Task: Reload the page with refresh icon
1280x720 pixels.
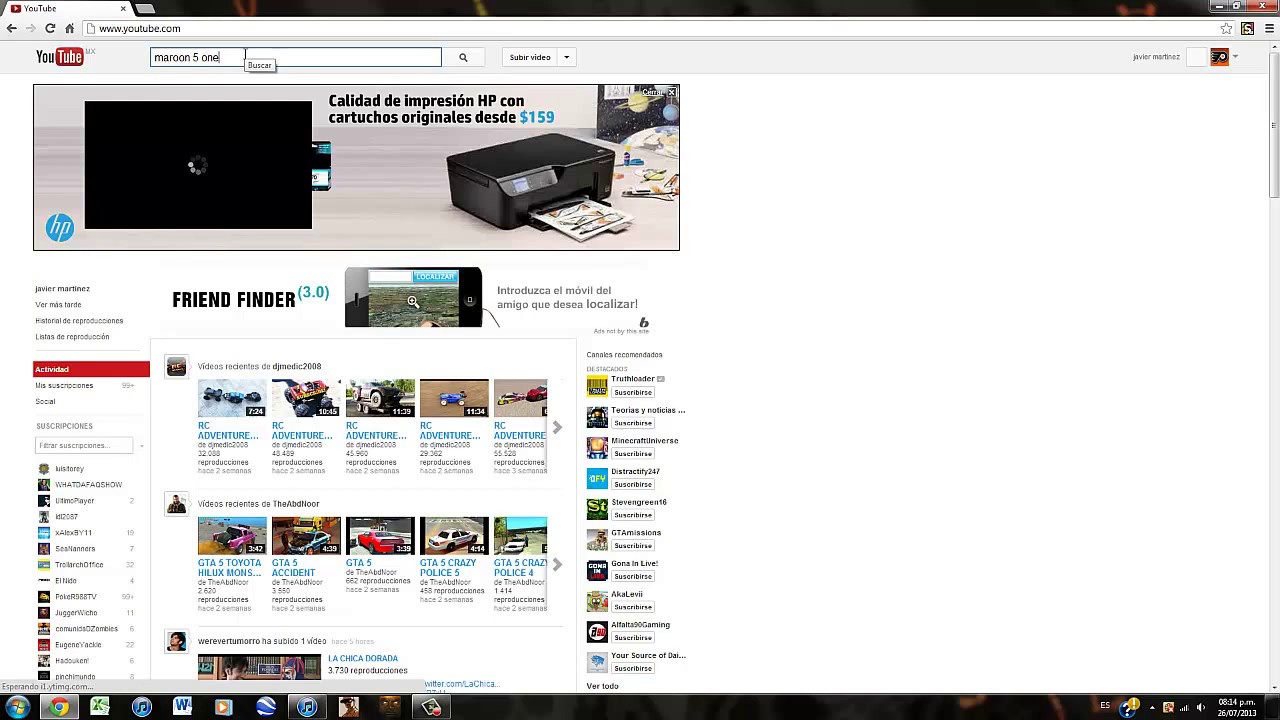Action: tap(50, 28)
